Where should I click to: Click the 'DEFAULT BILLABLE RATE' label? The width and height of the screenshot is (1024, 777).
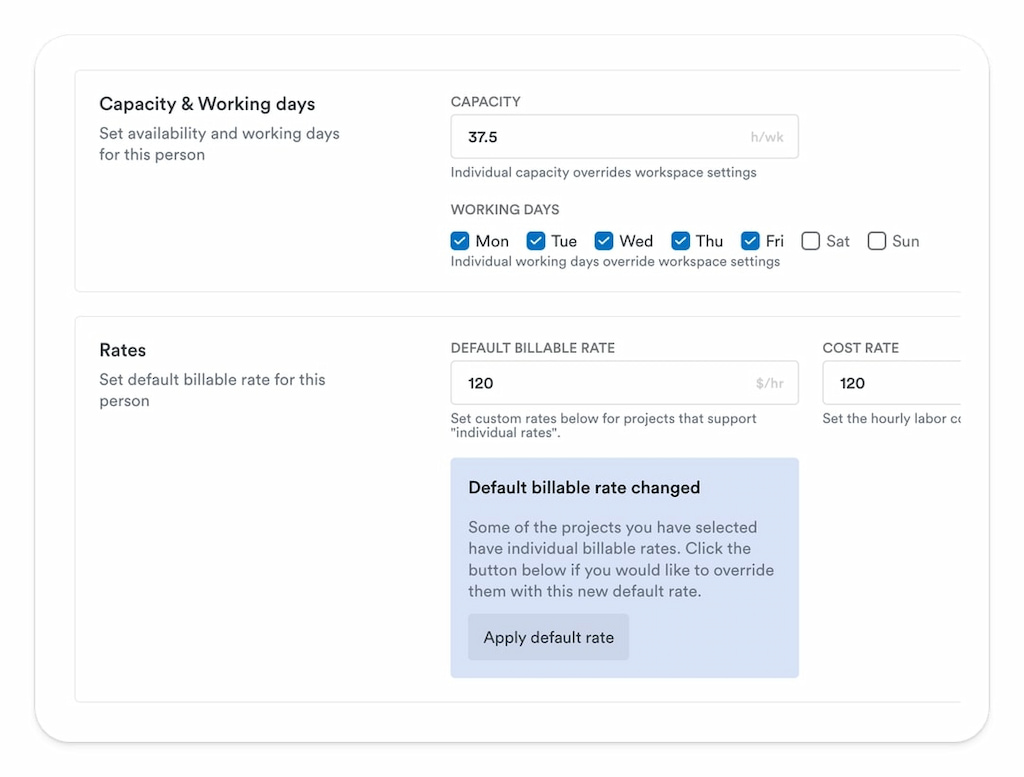(x=533, y=348)
